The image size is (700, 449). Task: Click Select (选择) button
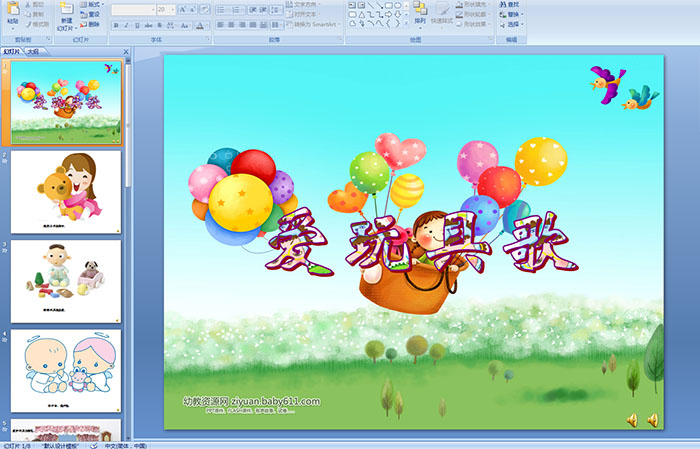point(511,24)
